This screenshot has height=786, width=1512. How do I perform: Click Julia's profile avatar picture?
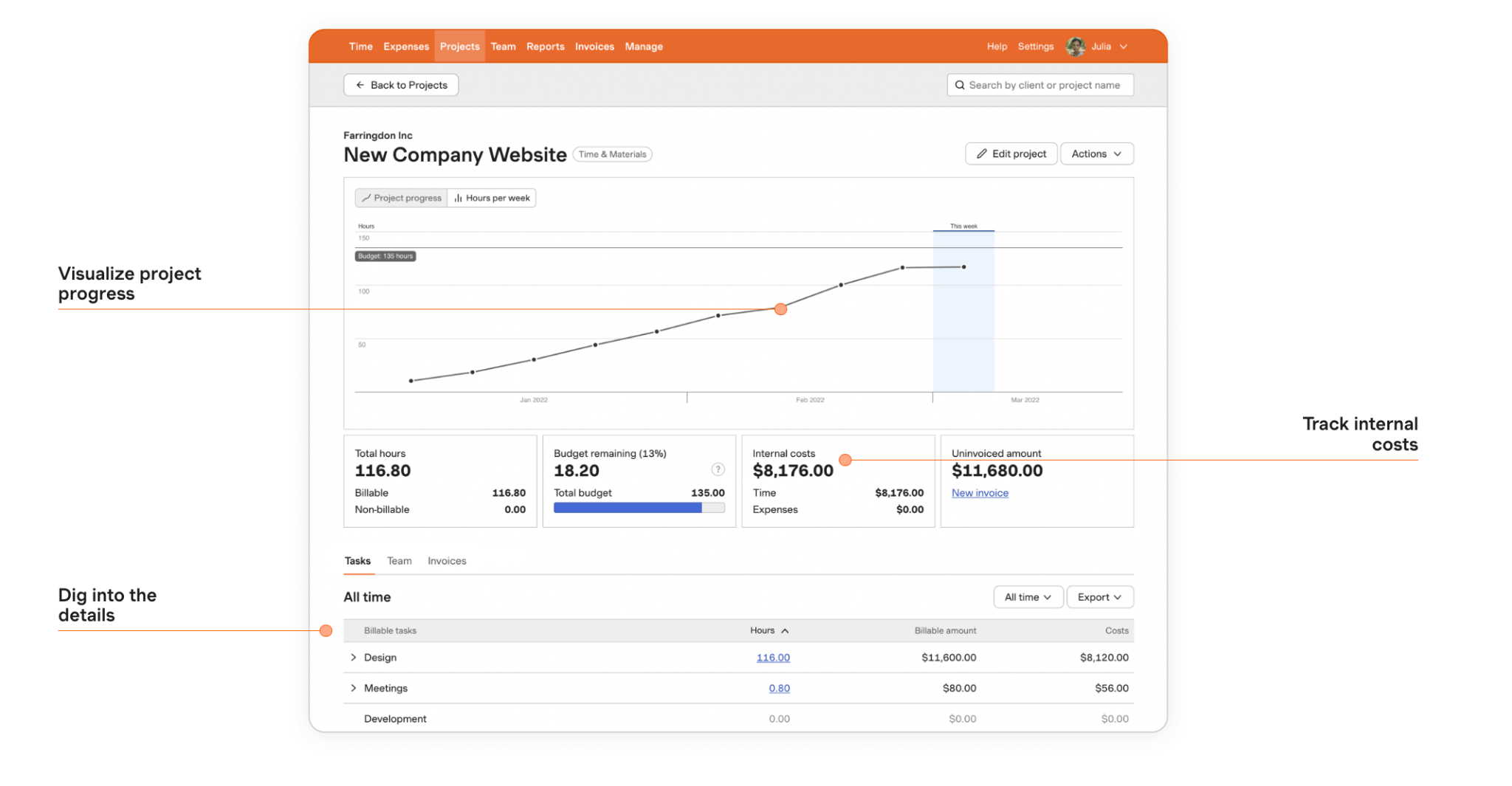click(x=1075, y=46)
